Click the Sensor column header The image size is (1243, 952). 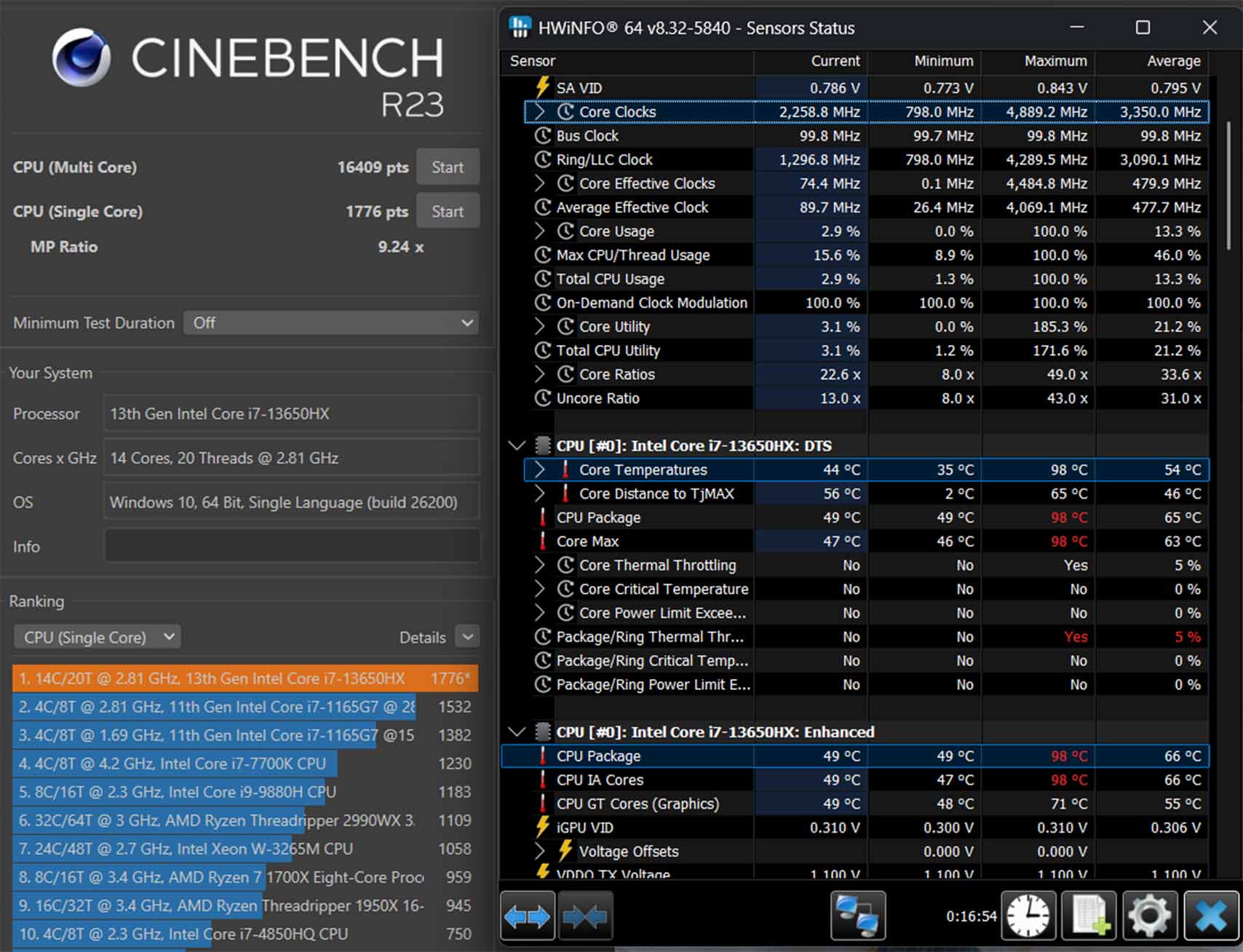coord(627,61)
